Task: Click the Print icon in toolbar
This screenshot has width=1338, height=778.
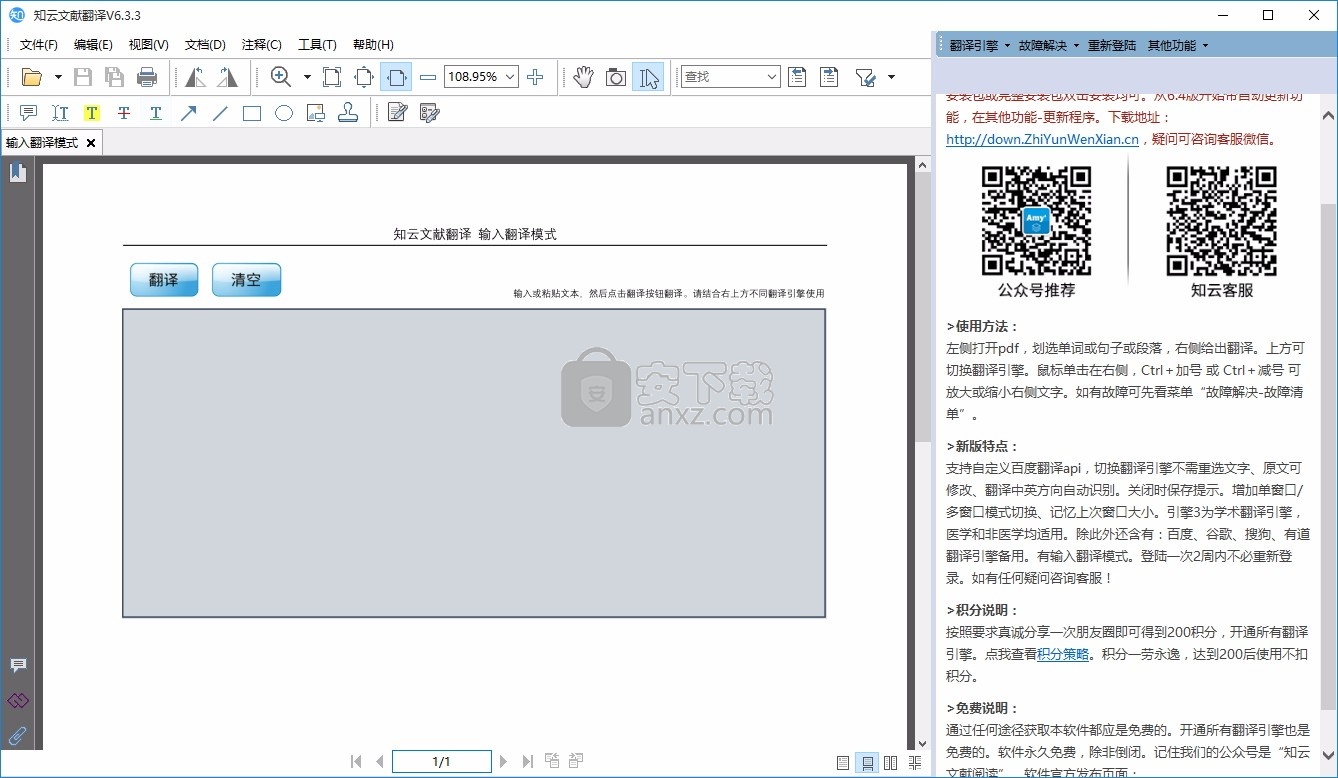Action: pyautogui.click(x=147, y=77)
